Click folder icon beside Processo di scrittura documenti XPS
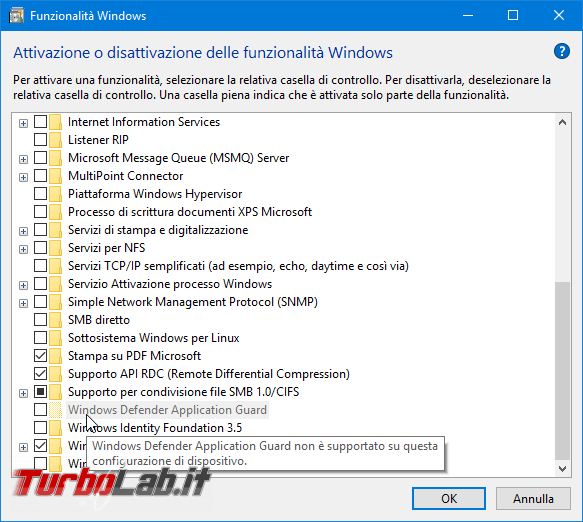Image resolution: width=583 pixels, height=522 pixels. [x=55, y=212]
